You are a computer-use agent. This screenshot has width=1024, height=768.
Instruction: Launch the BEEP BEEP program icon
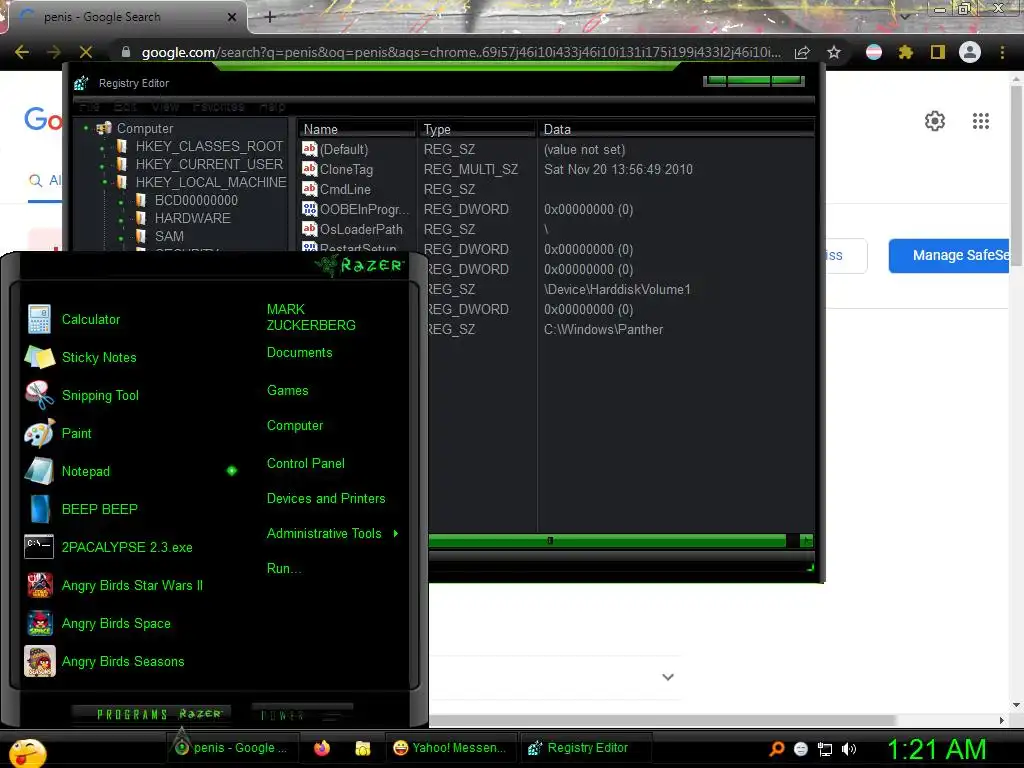(39, 509)
